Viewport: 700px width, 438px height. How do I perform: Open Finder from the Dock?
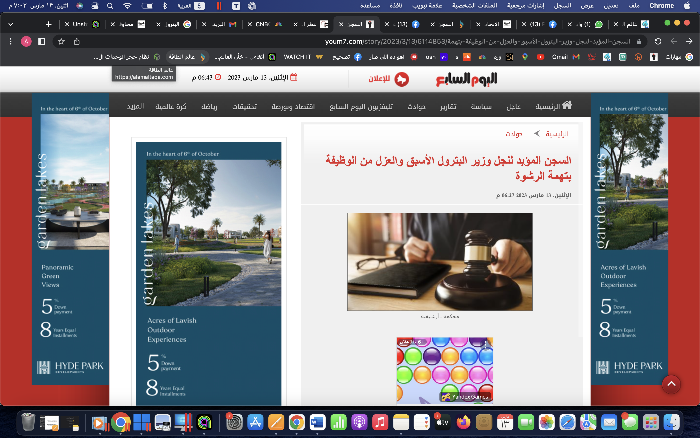[671, 422]
